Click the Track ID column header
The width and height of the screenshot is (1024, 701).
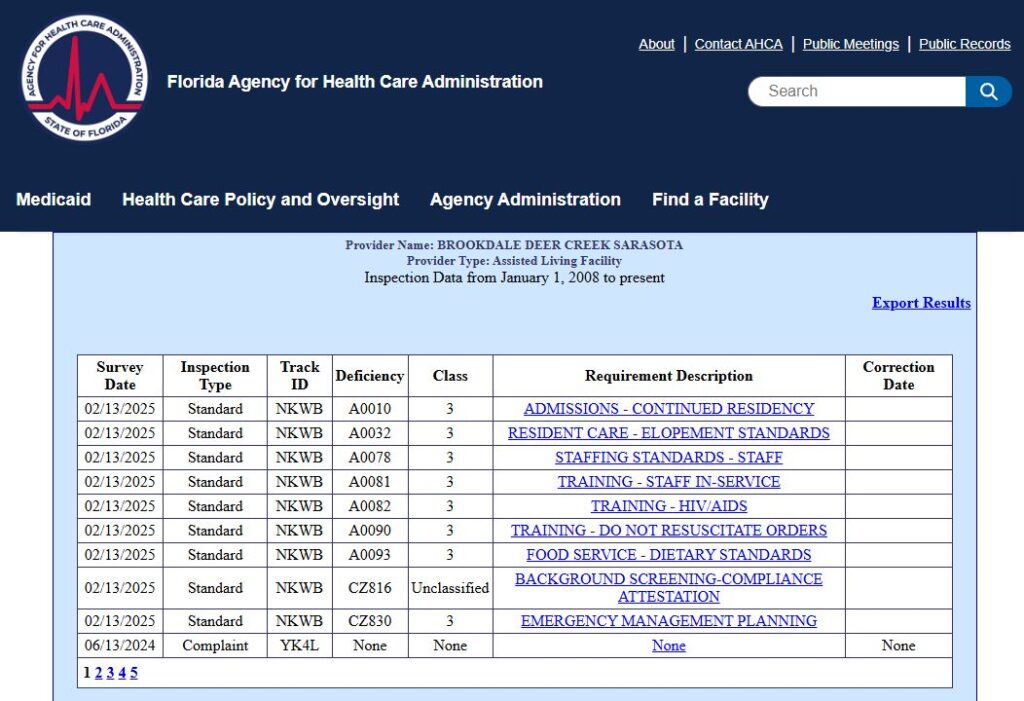pyautogui.click(x=300, y=376)
